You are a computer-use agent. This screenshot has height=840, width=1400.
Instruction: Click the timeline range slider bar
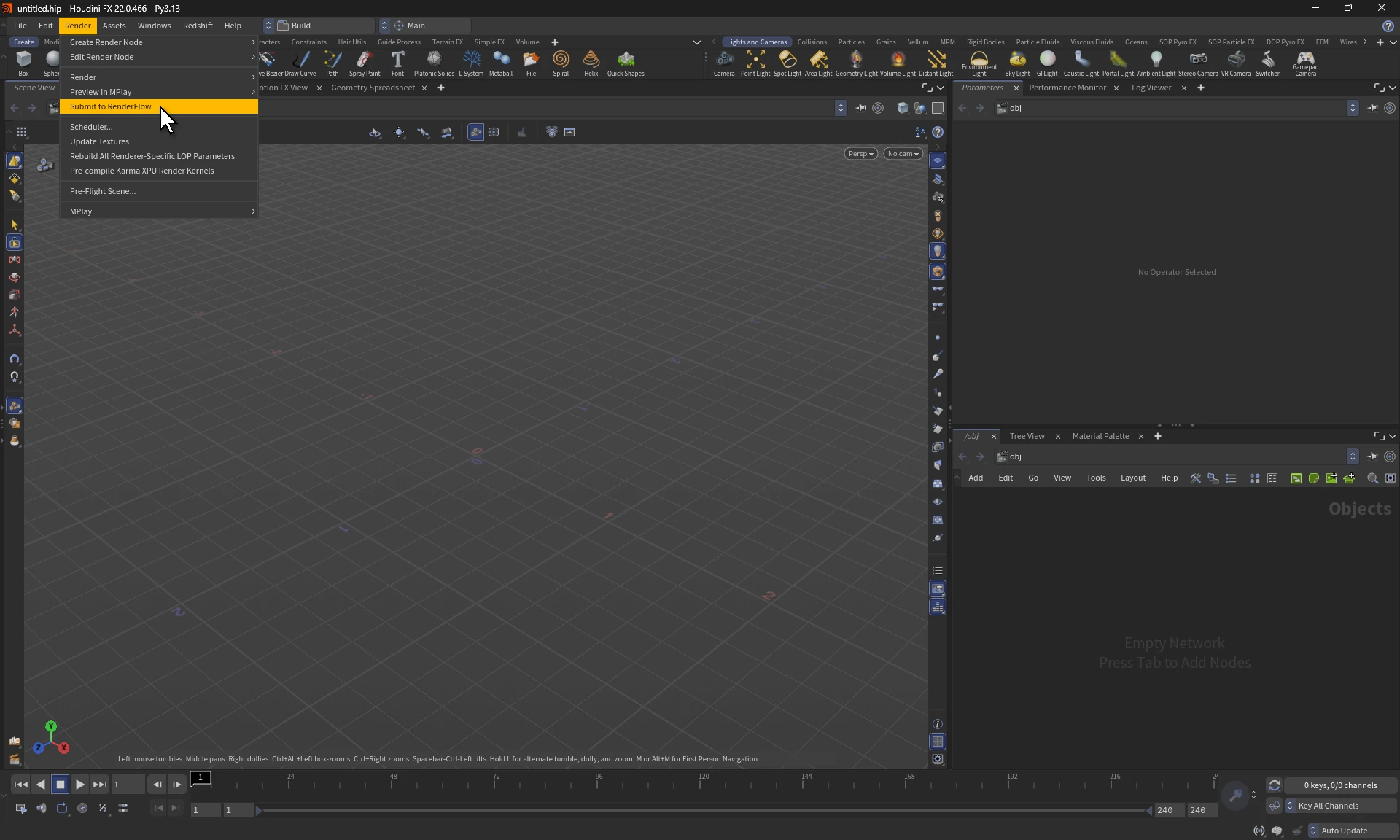(704, 810)
